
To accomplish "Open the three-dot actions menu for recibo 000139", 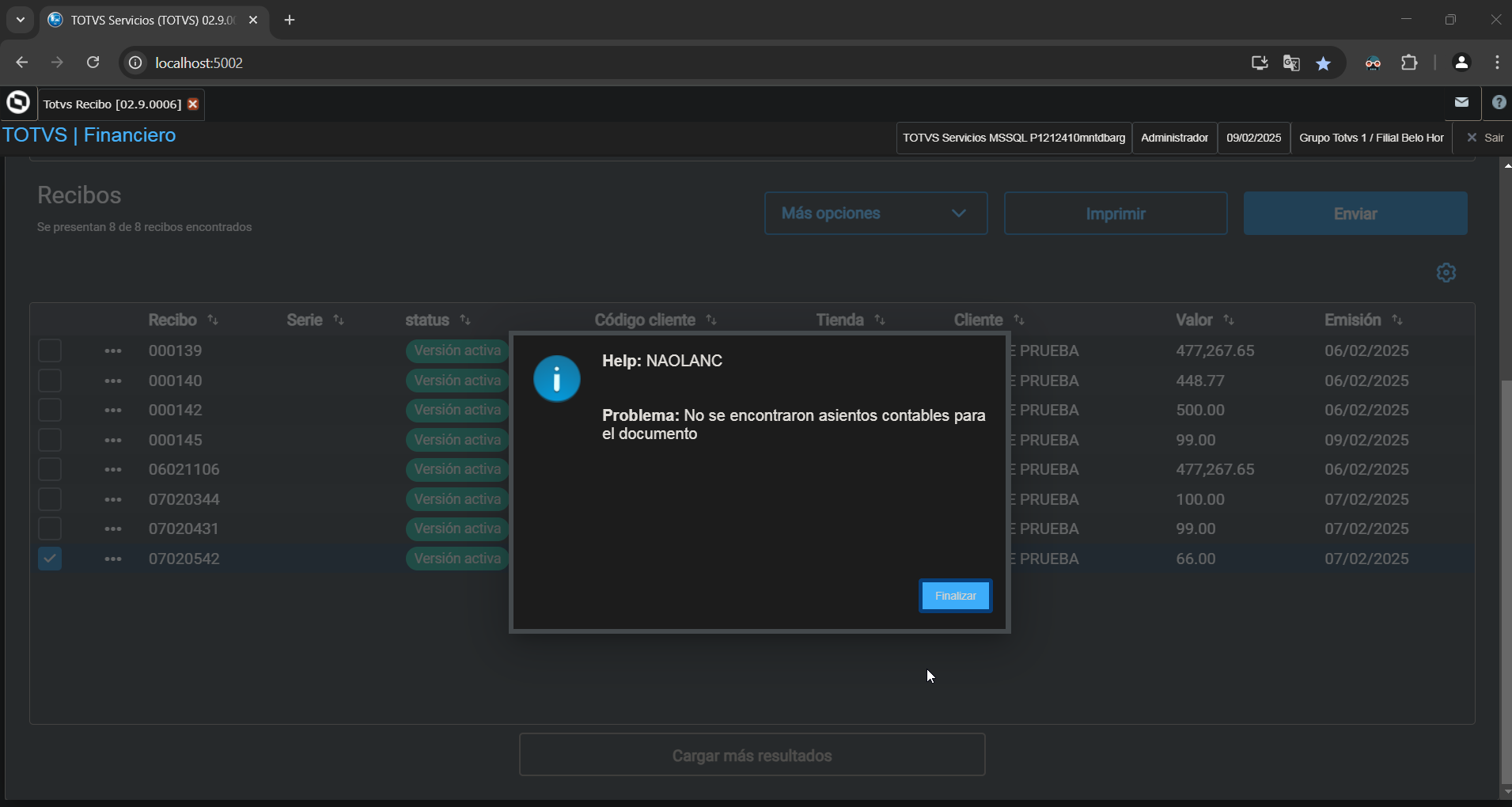I will (x=113, y=350).
